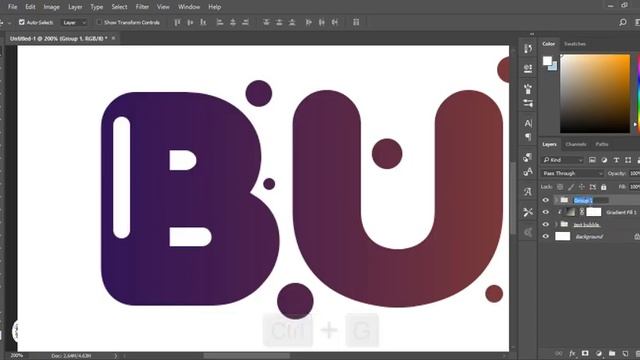Open the Adjustments sliders panel icon

point(528,103)
